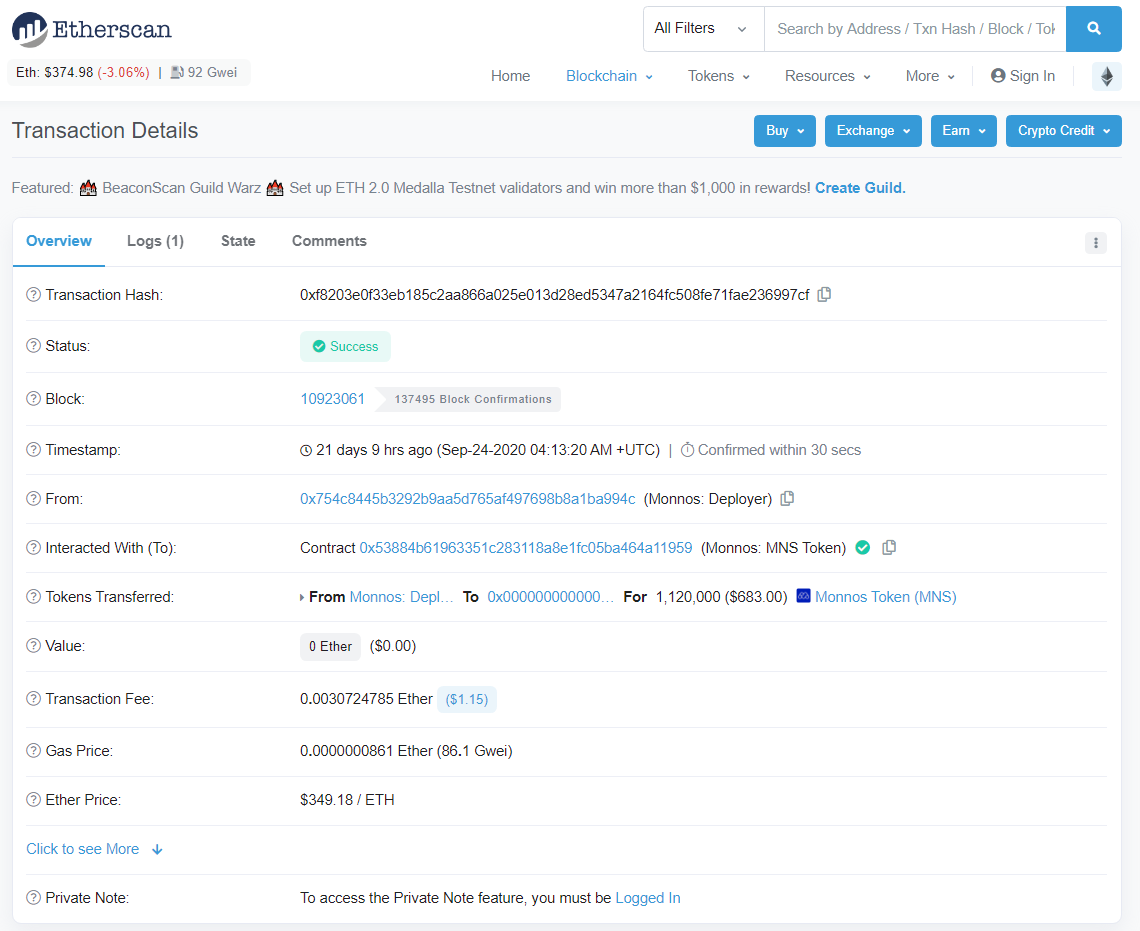This screenshot has height=931, width=1140.
Task: Expand Click to see More
Action: pyautogui.click(x=95, y=849)
